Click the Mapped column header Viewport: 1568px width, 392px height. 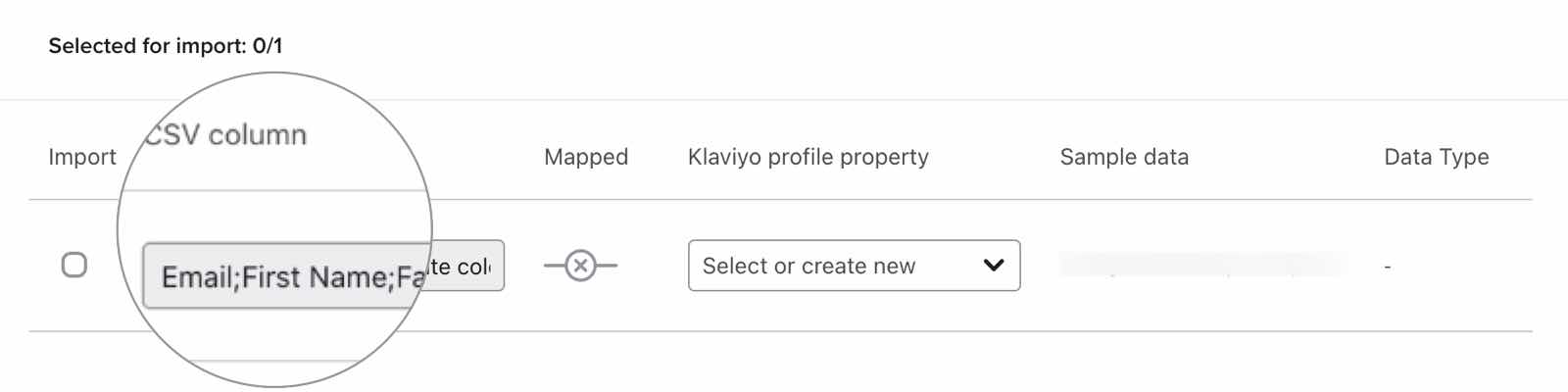click(x=586, y=157)
